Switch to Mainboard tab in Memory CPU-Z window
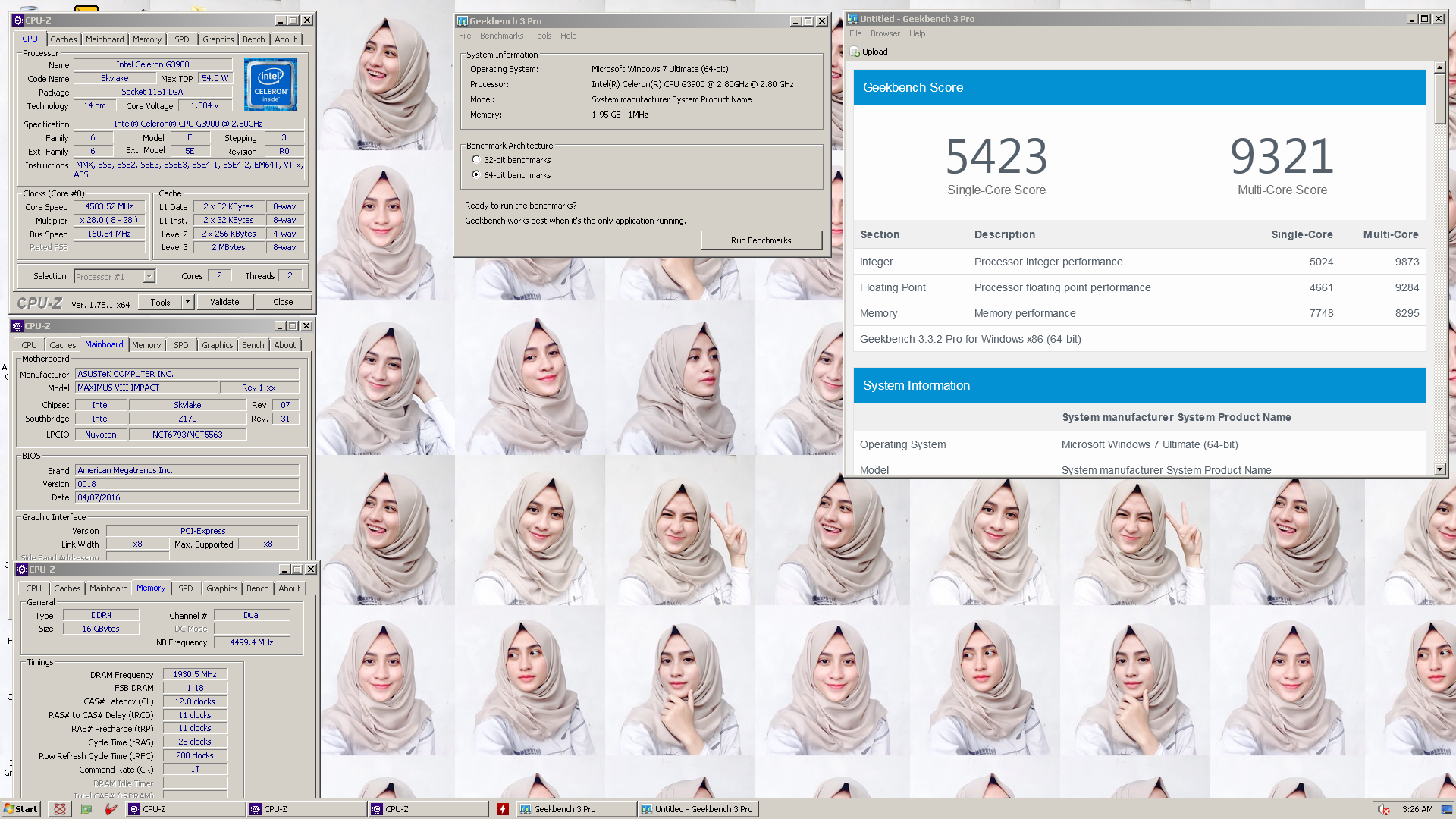 (108, 588)
